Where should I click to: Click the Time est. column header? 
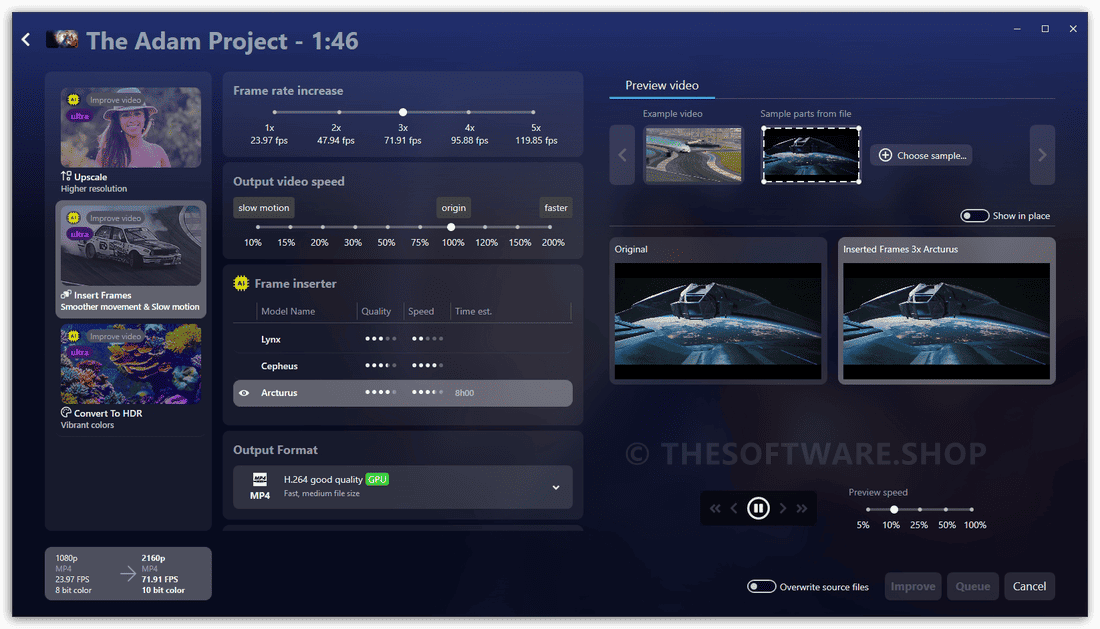click(x=473, y=311)
